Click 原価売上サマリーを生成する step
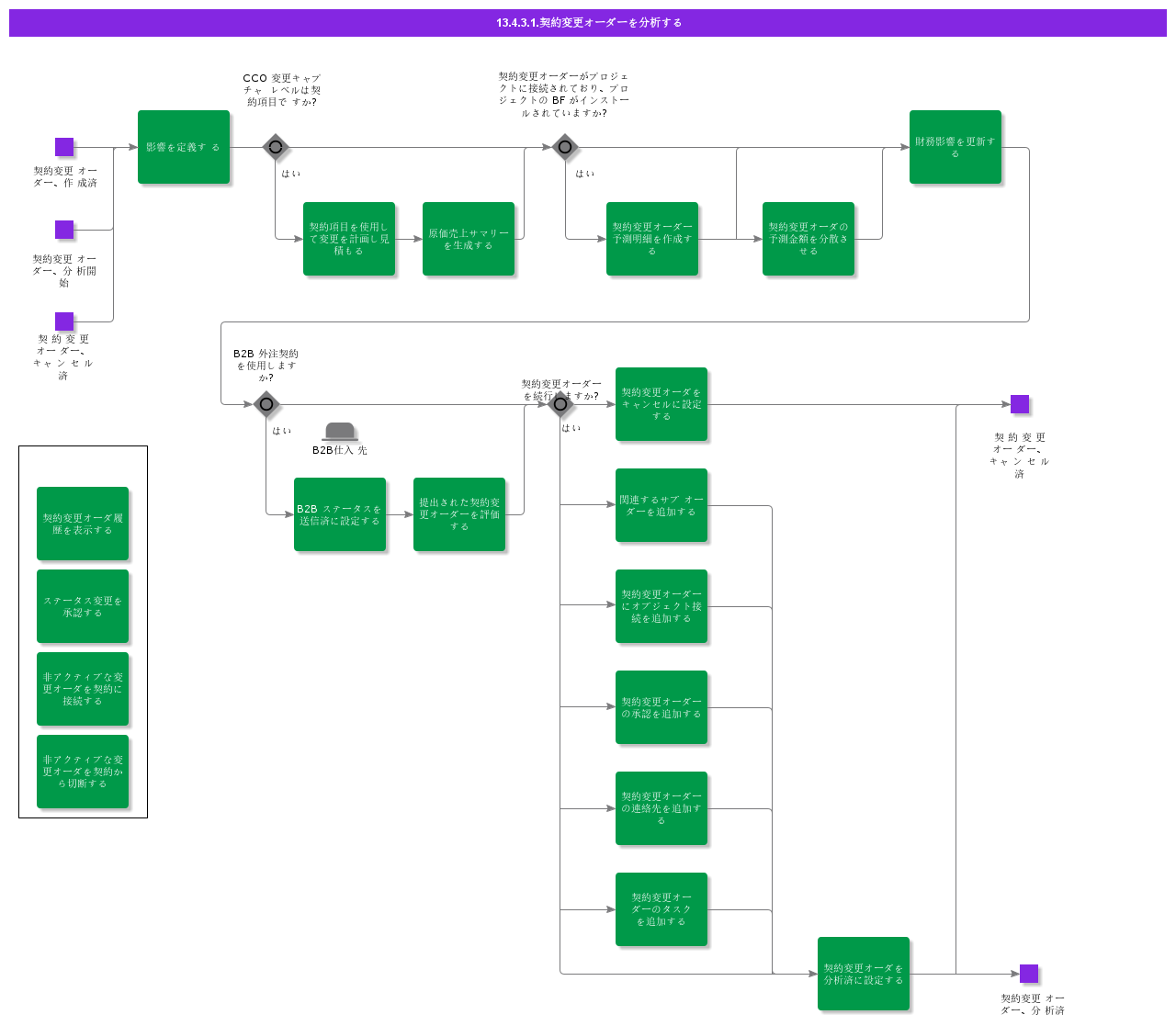1176x1026 pixels. (469, 239)
